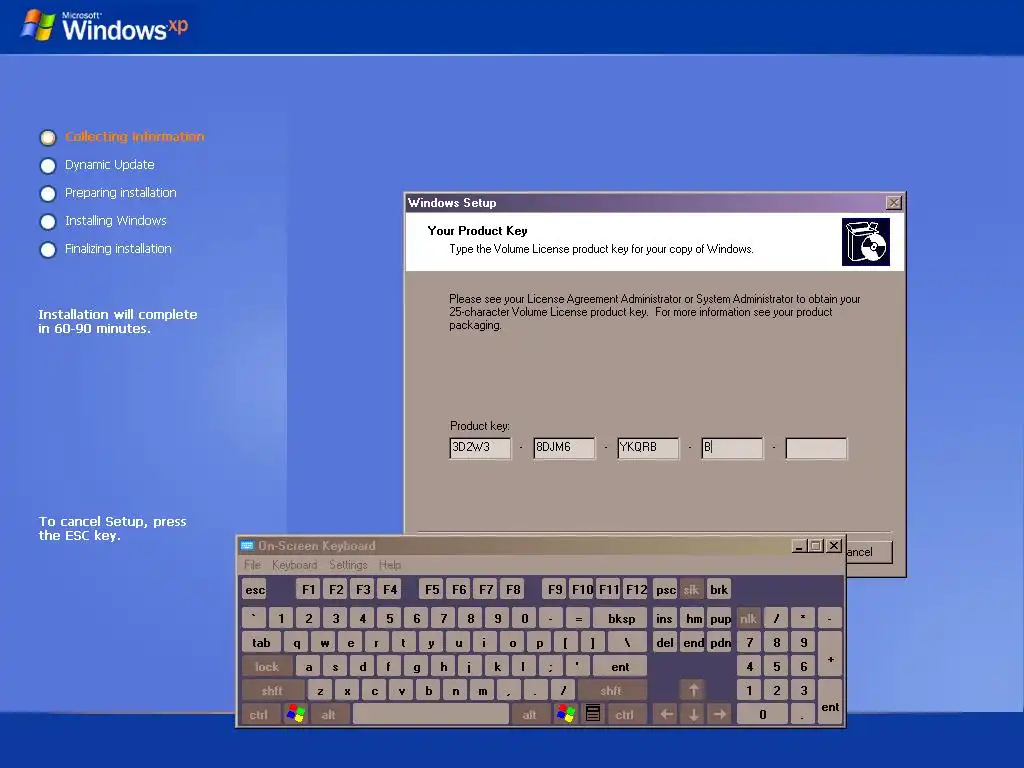This screenshot has height=768, width=1024.
Task: Click the space bar key
Action: click(431, 714)
